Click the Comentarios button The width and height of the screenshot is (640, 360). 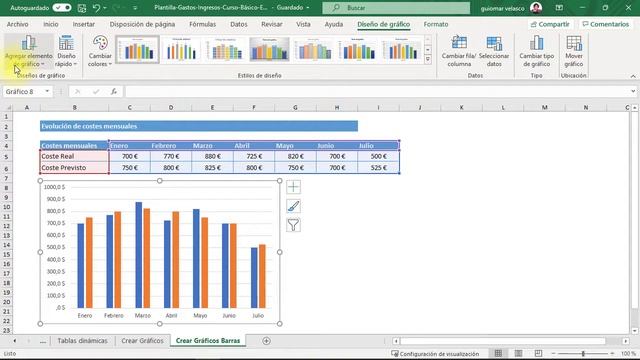pos(606,24)
